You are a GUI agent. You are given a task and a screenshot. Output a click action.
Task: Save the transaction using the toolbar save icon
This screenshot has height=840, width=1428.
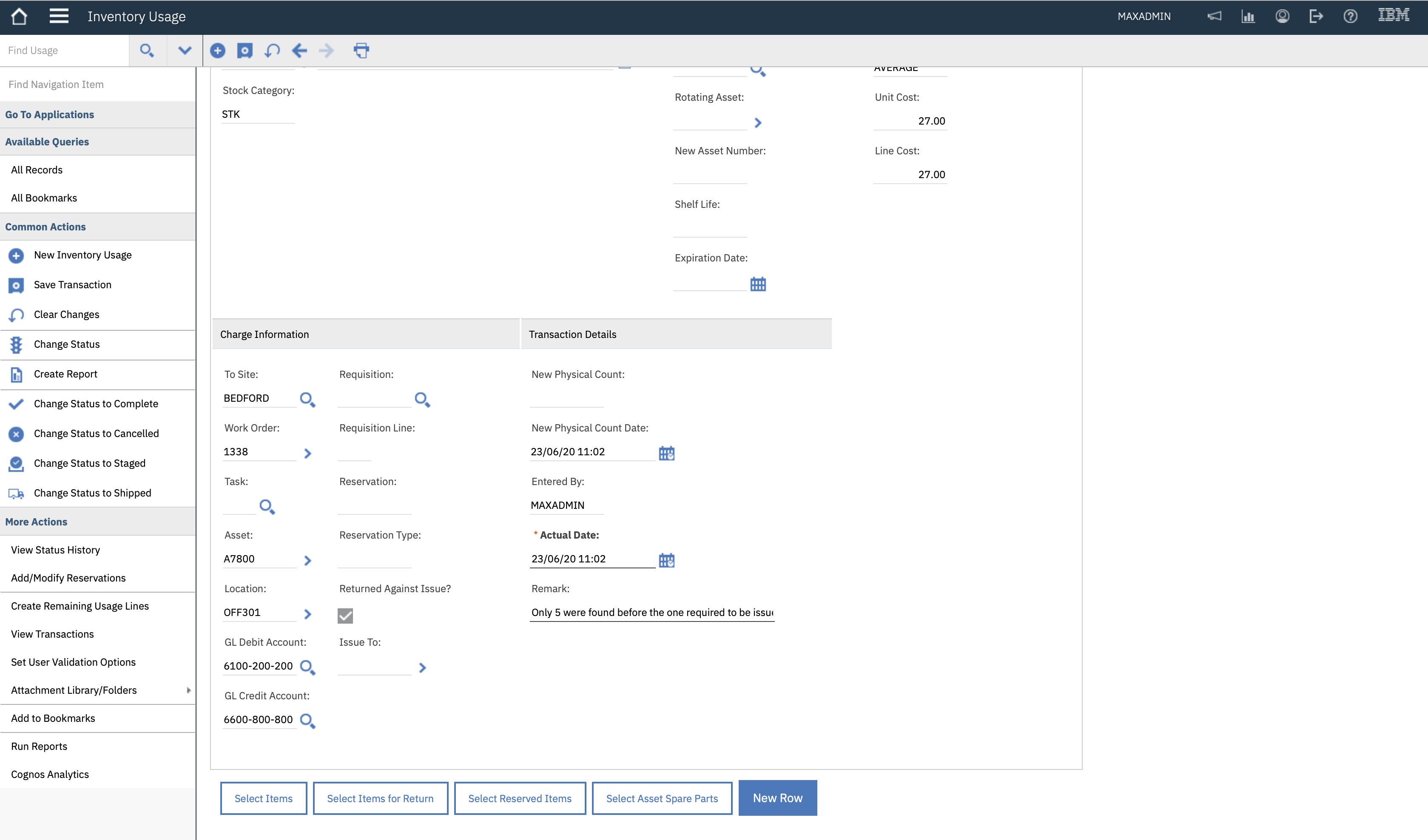tap(245, 51)
